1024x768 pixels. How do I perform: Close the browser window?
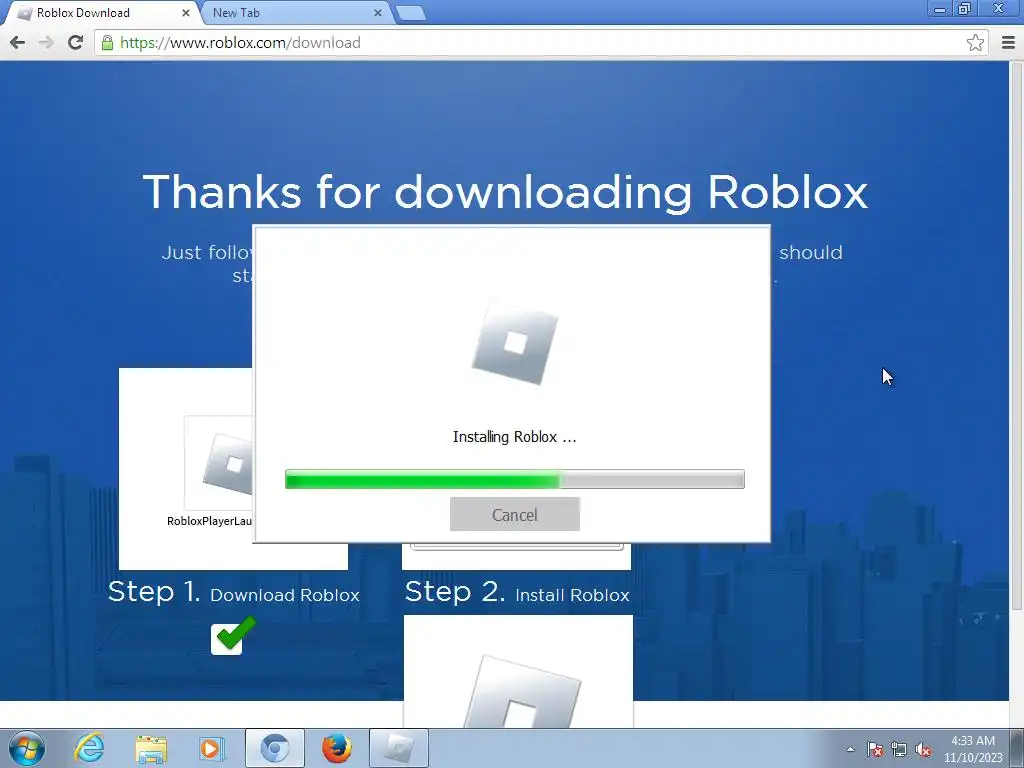(999, 8)
